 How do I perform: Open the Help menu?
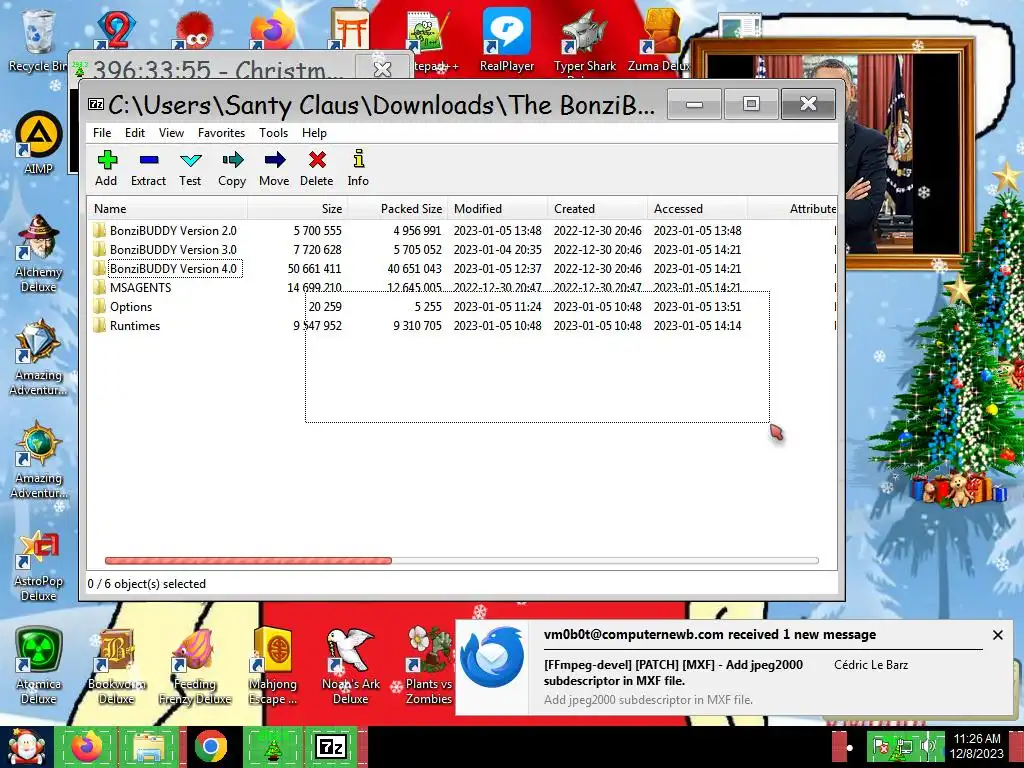click(x=314, y=133)
